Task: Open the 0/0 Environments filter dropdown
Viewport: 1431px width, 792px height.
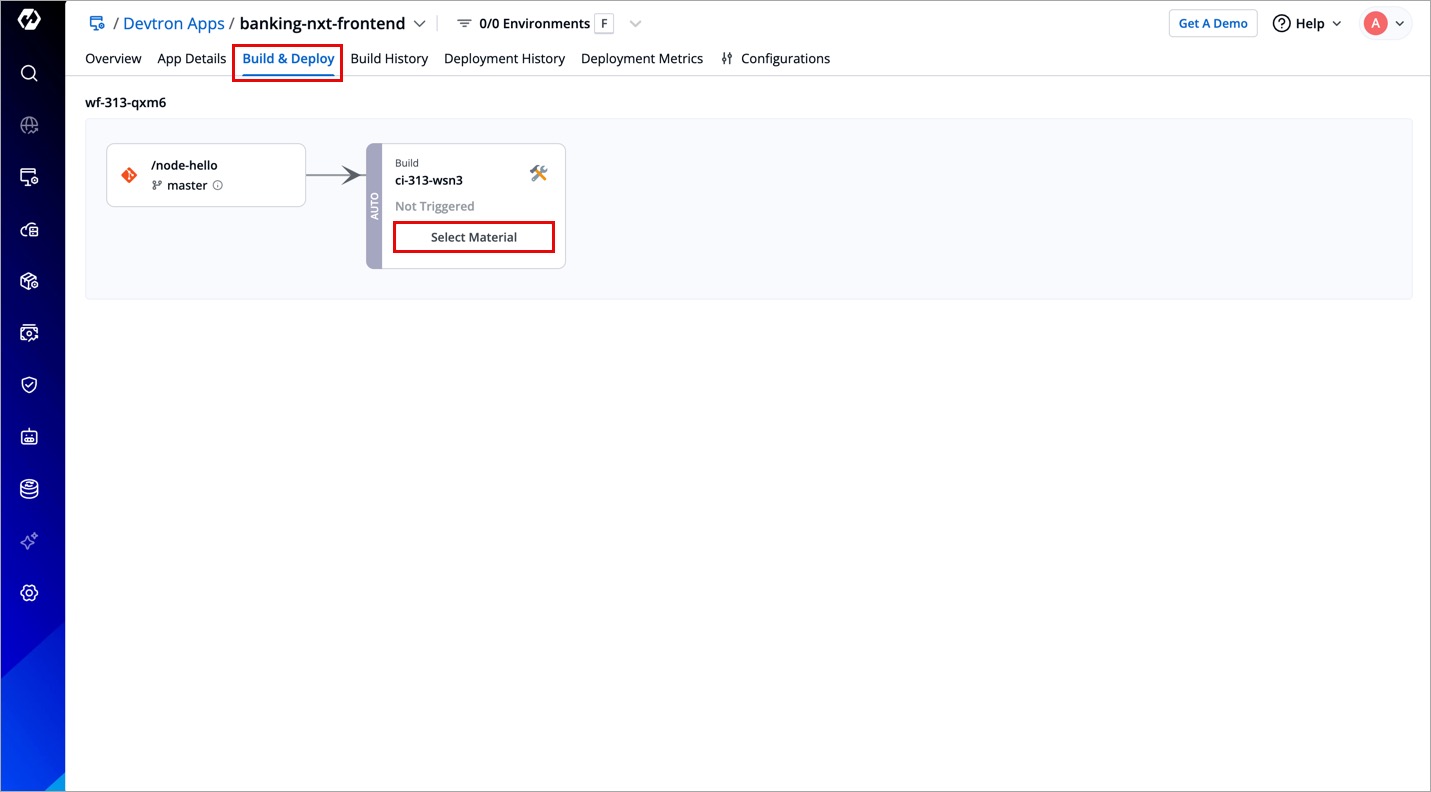Action: pos(635,24)
